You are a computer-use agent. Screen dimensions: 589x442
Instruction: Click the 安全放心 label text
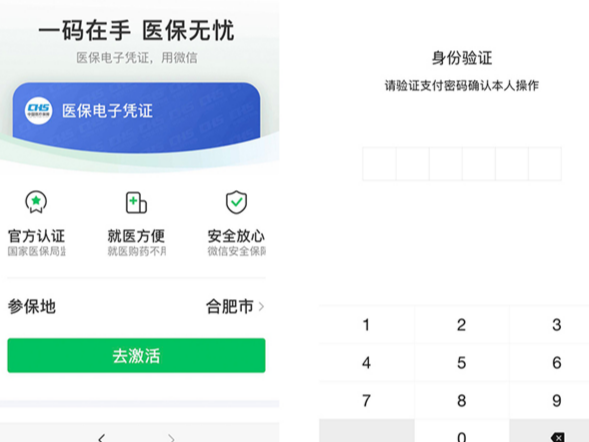236,236
